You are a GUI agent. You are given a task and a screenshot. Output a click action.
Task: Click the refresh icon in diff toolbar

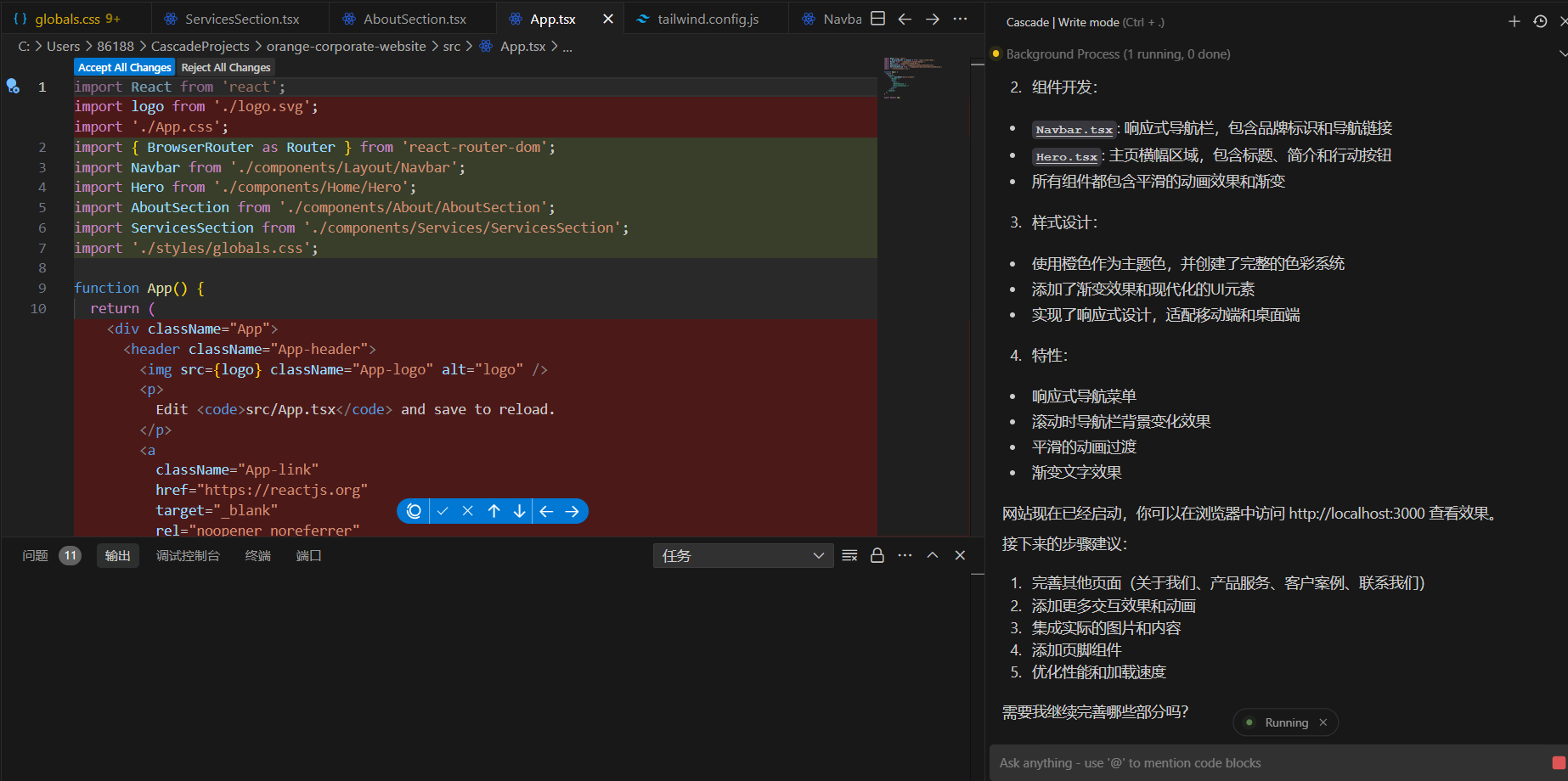pos(414,511)
